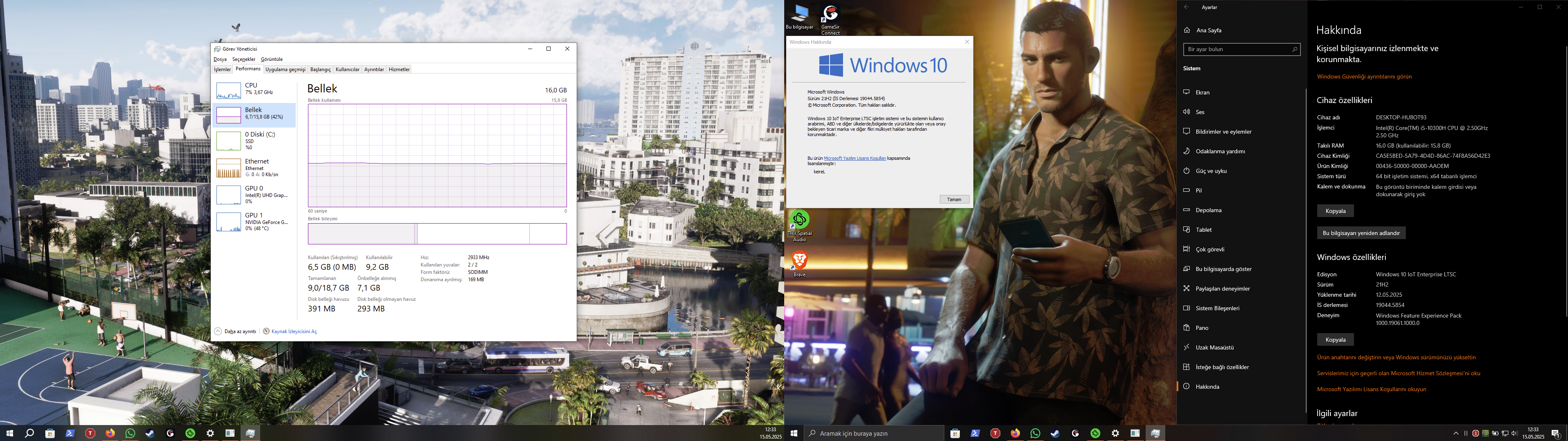This screenshot has height=441, width=1568.
Task: Collapse Task Manager with Daha az ayrıntı
Action: pos(236,331)
